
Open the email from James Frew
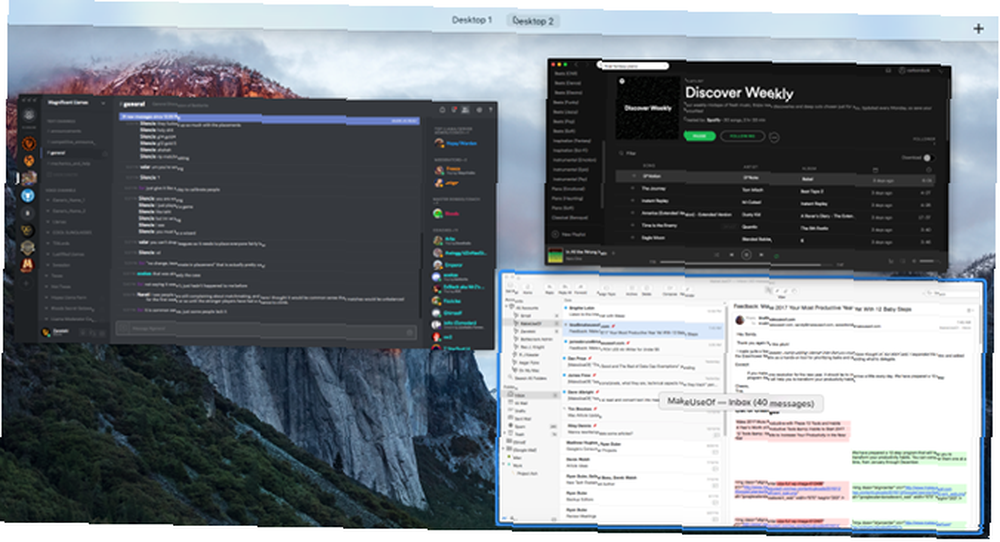(643, 379)
